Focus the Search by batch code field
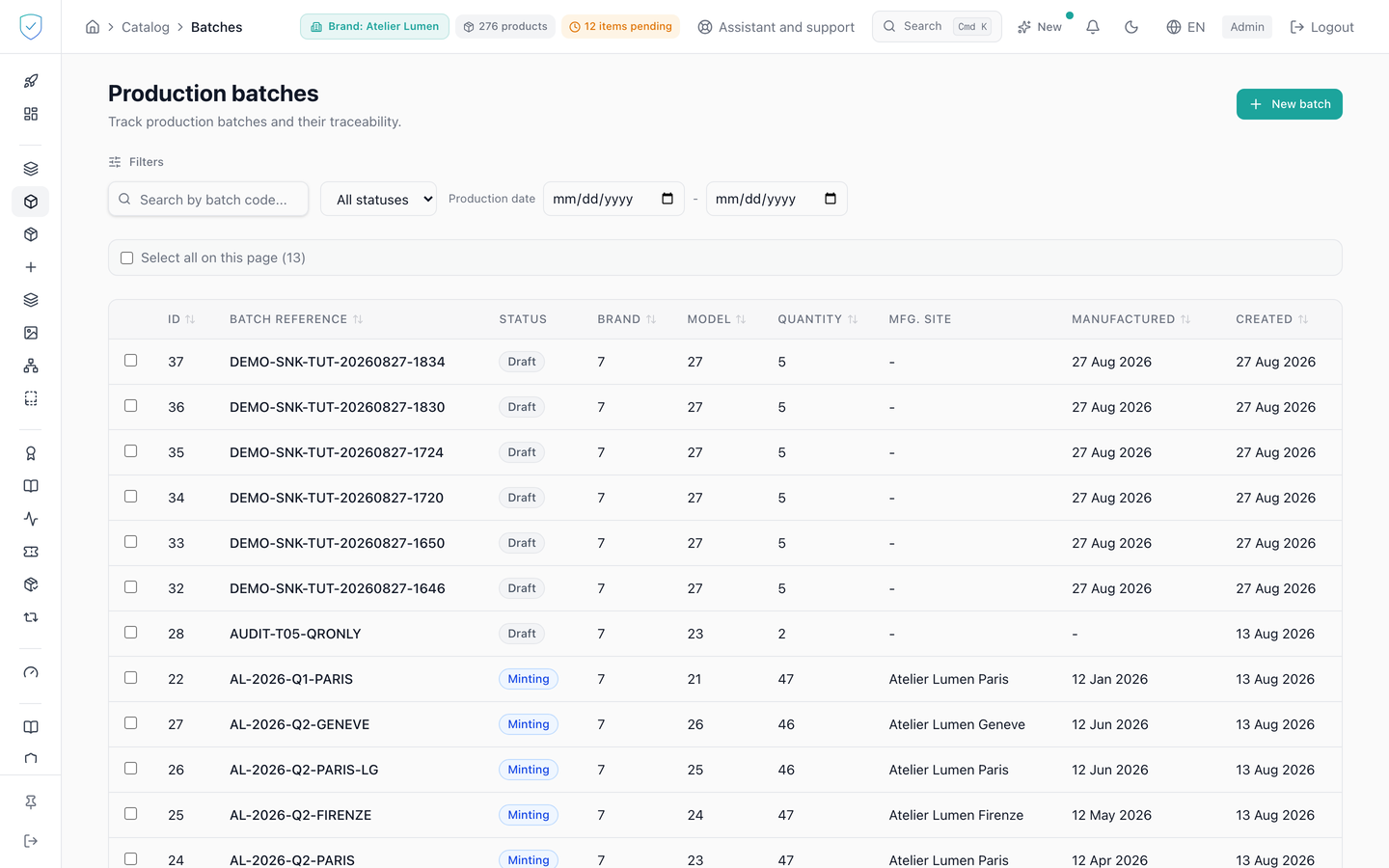The image size is (1389, 868). pyautogui.click(x=208, y=199)
